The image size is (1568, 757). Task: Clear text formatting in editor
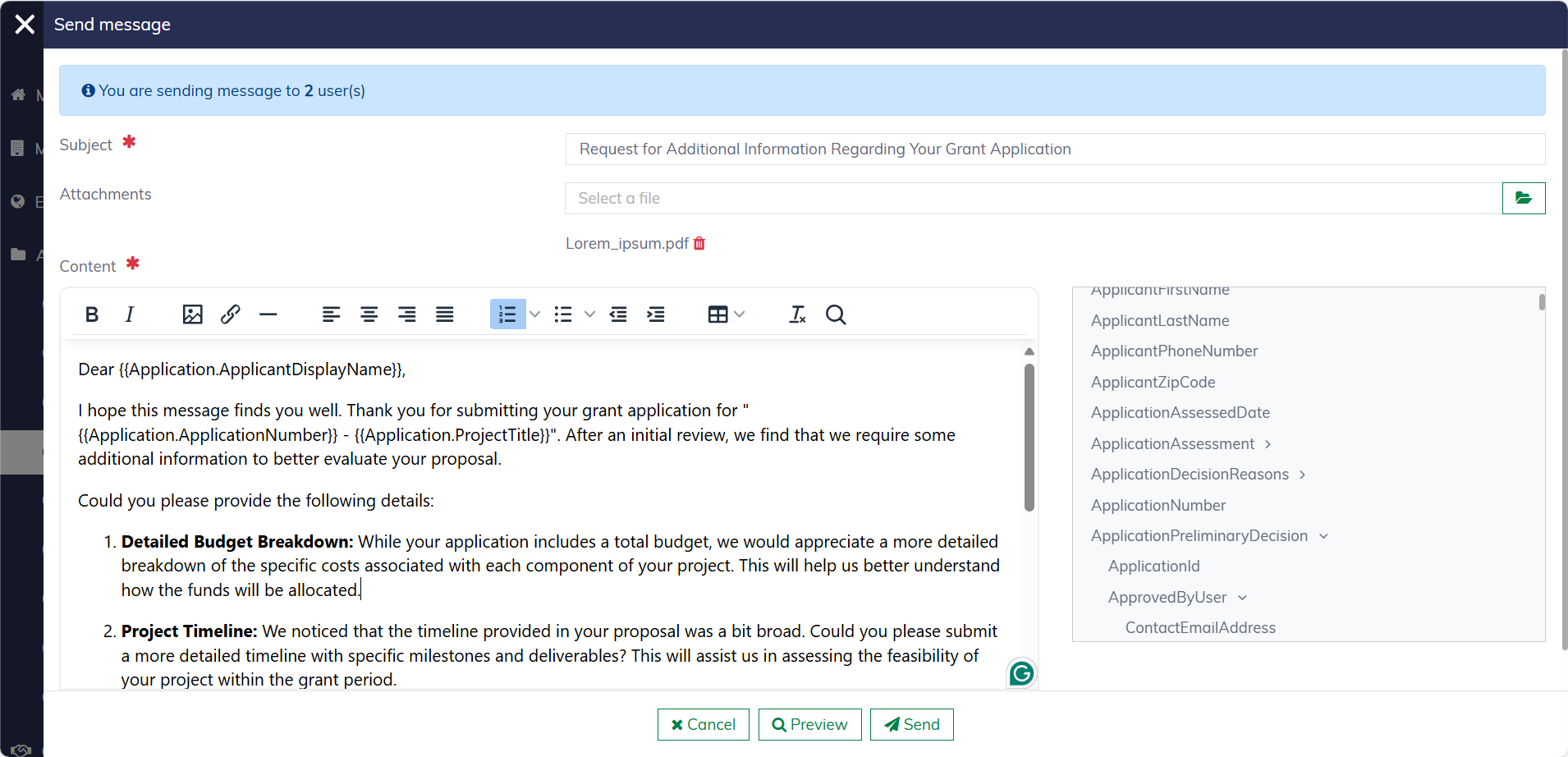(797, 314)
